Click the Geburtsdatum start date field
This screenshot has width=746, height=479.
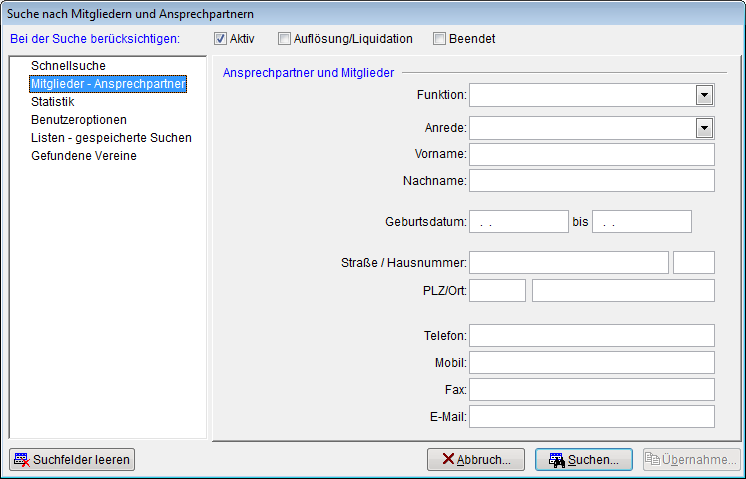pos(518,222)
